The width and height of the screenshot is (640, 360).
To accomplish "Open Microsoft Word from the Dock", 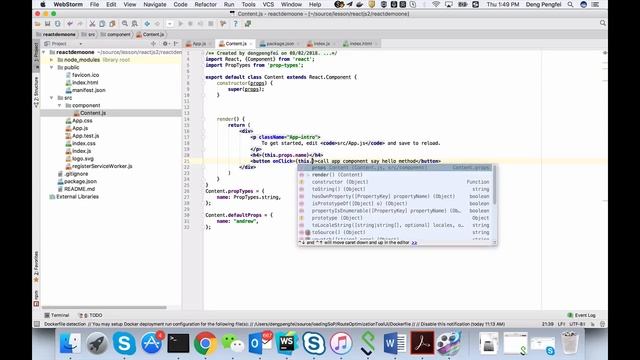I will 395,343.
